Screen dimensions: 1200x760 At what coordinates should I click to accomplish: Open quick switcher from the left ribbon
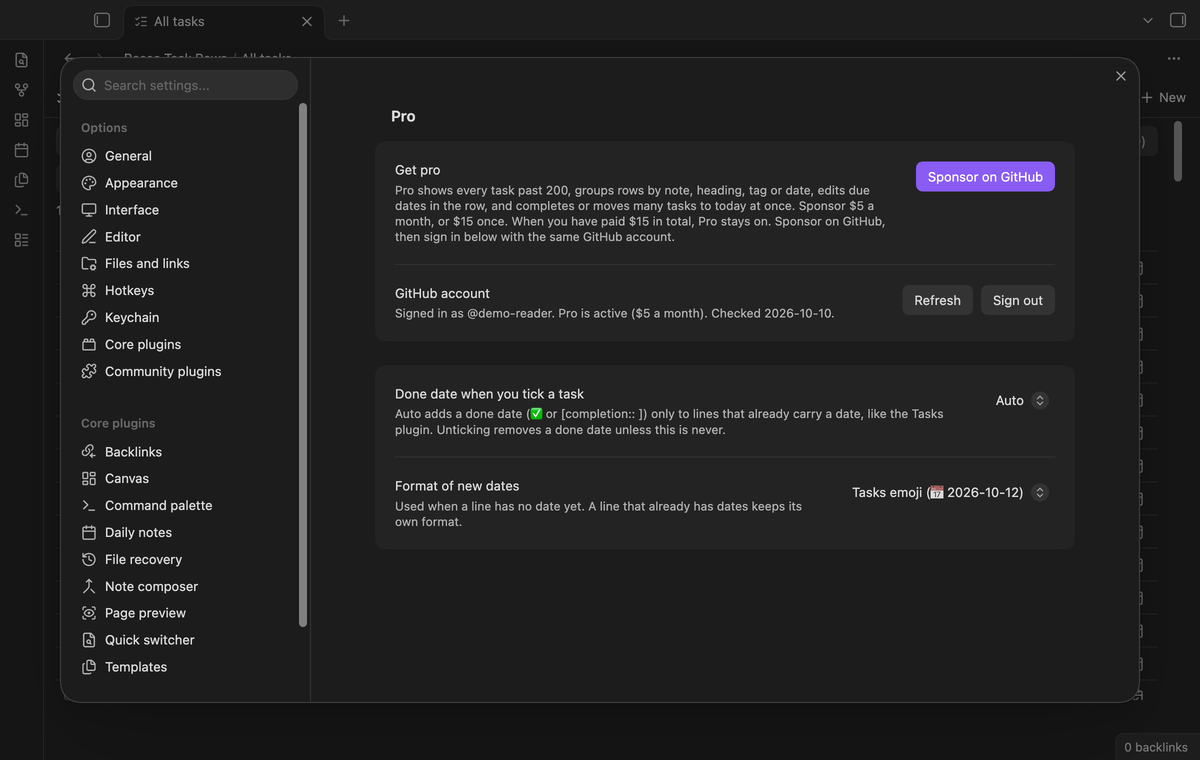(21, 60)
